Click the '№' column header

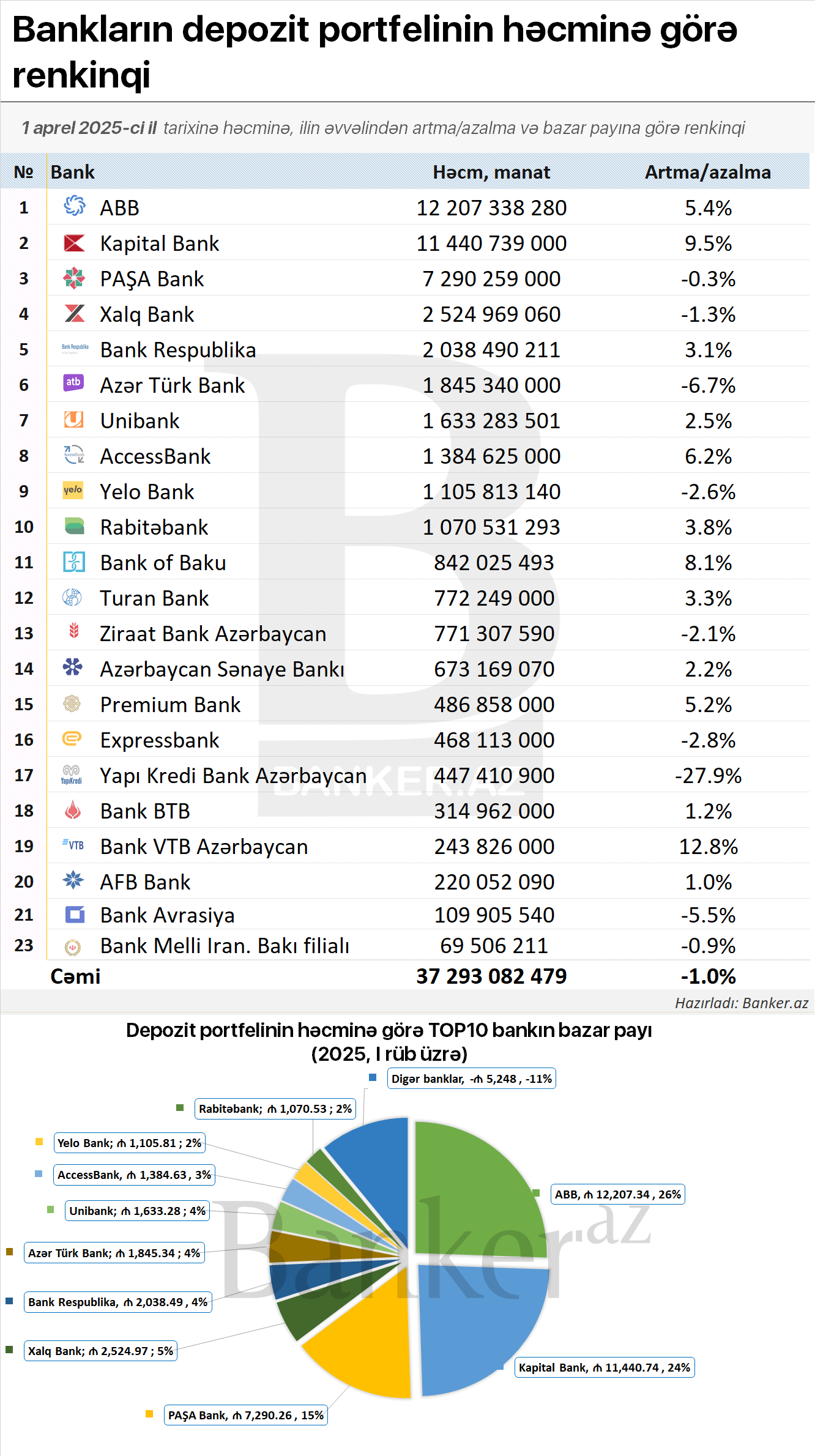click(24, 172)
